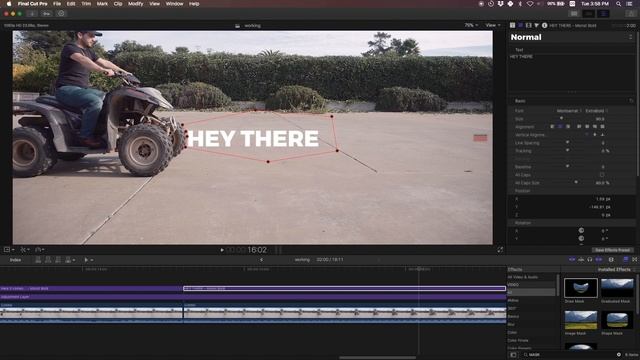Image resolution: width=640 pixels, height=360 pixels.
Task: Select center text alignment
Action: click(x=560, y=127)
